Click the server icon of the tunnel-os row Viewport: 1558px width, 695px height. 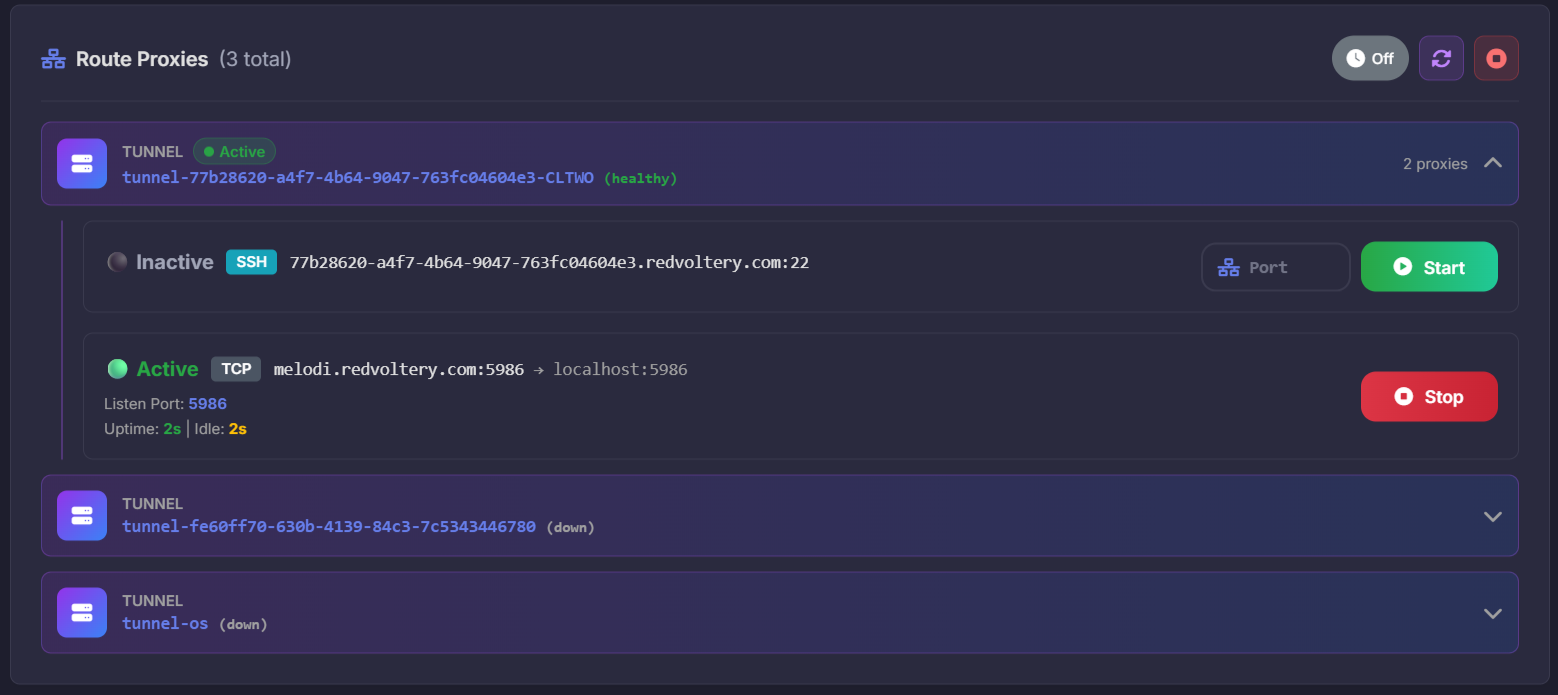click(82, 612)
